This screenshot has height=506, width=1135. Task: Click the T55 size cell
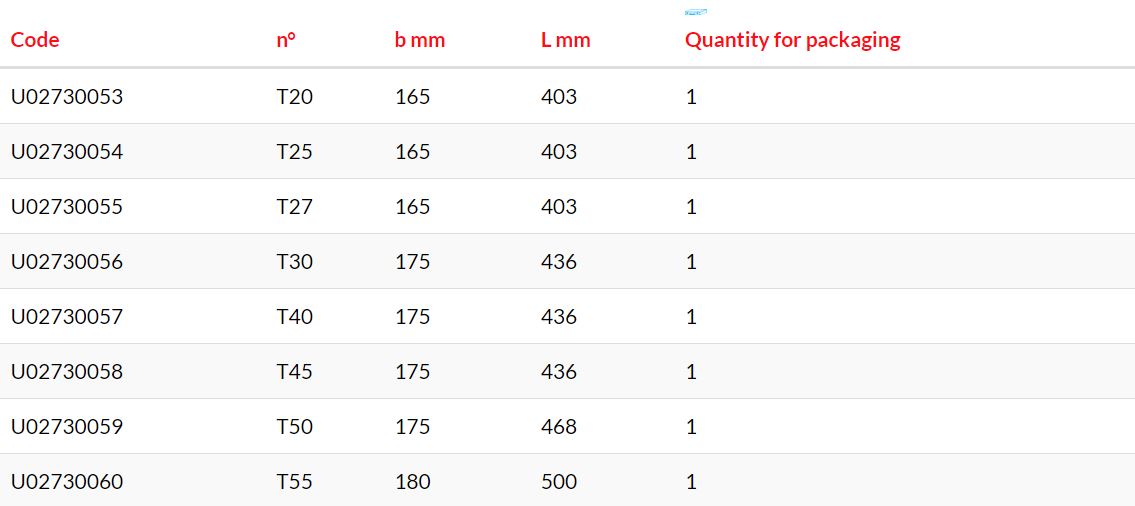[x=295, y=481]
